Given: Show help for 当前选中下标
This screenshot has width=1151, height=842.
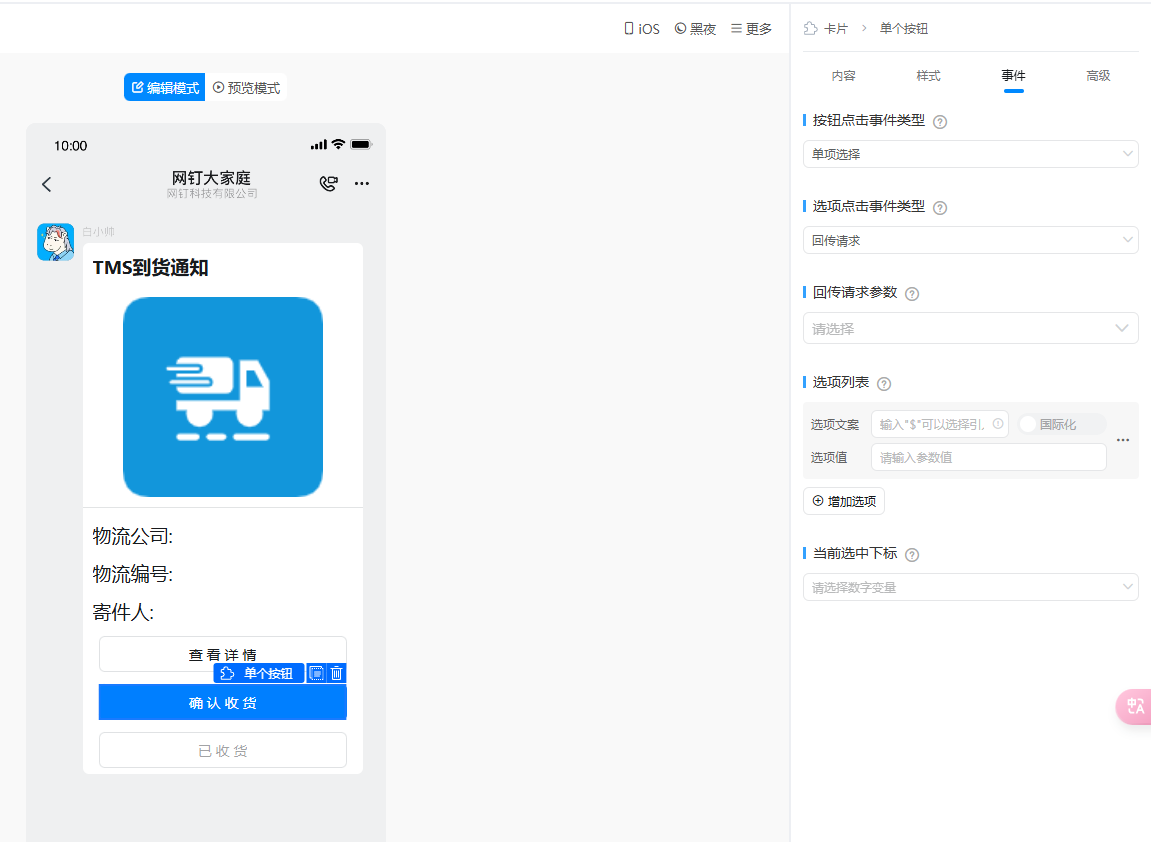Looking at the screenshot, I should point(912,555).
